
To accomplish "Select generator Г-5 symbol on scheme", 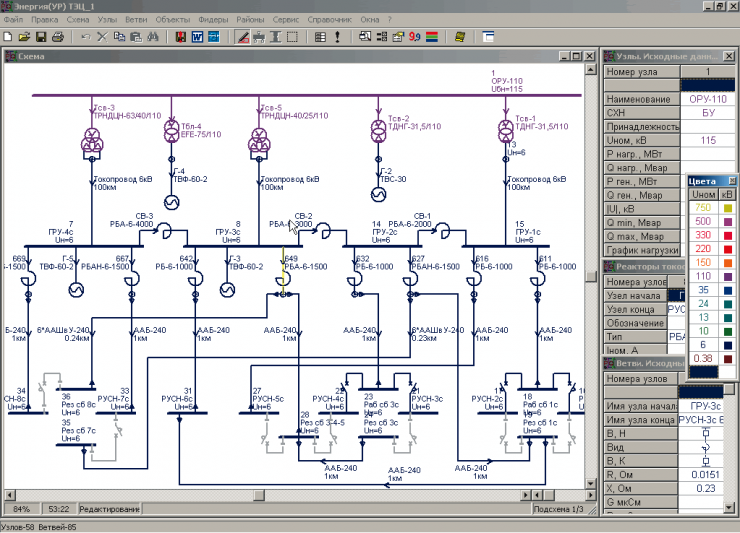I will 76,289.
